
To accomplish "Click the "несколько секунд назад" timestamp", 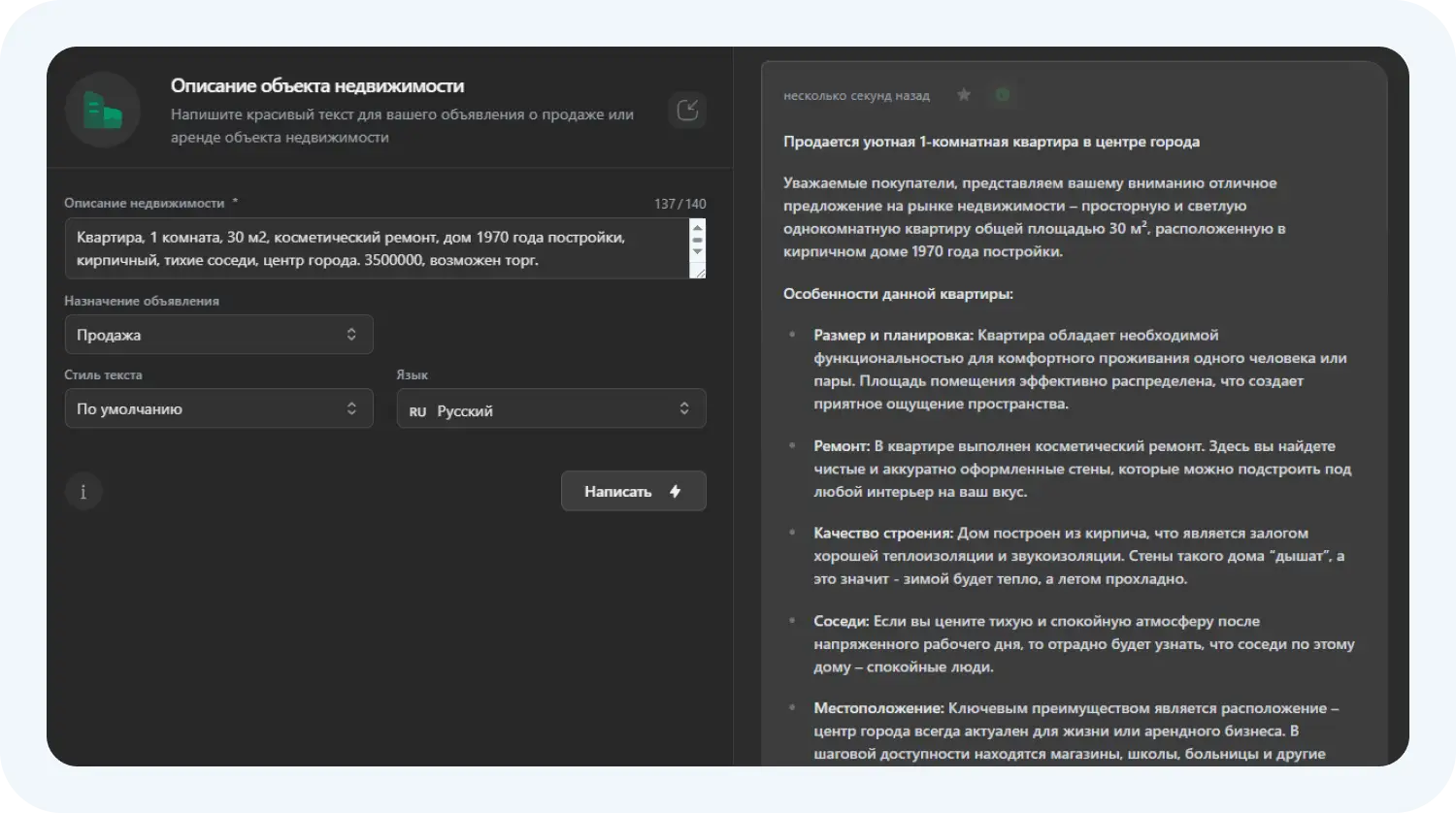I will tap(856, 95).
